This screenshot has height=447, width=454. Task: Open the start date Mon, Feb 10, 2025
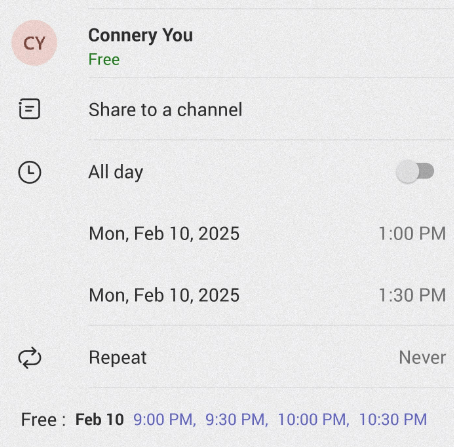coord(164,234)
